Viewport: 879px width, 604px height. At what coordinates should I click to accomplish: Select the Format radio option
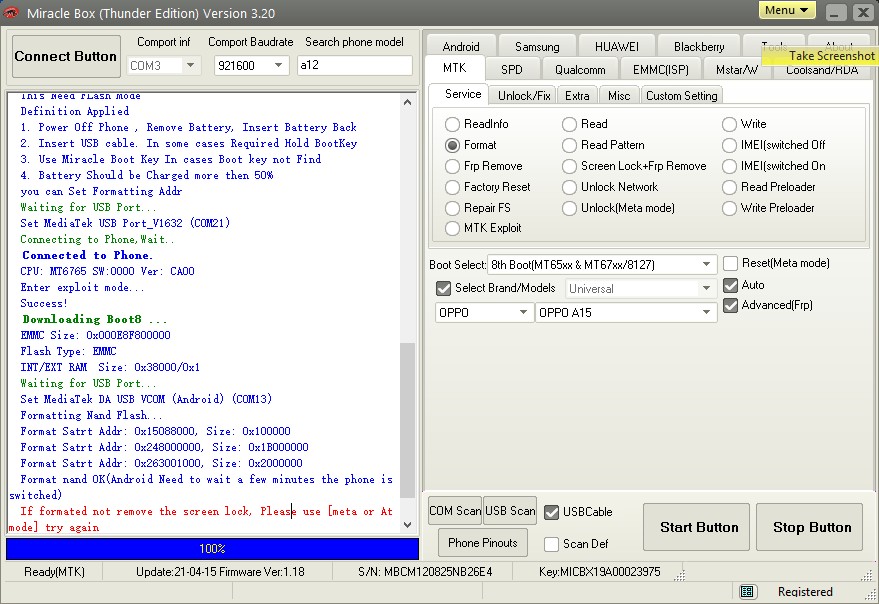click(x=471, y=145)
